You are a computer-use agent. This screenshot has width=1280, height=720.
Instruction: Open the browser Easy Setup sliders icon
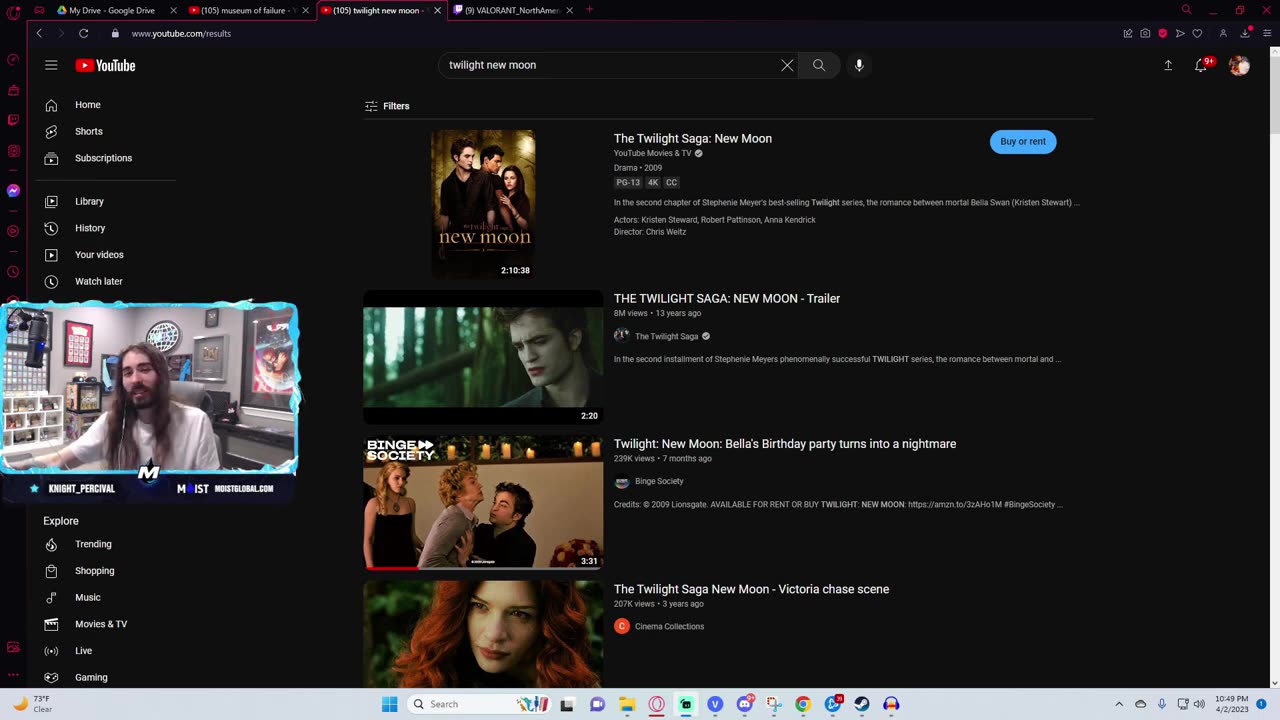pyautogui.click(x=1268, y=33)
